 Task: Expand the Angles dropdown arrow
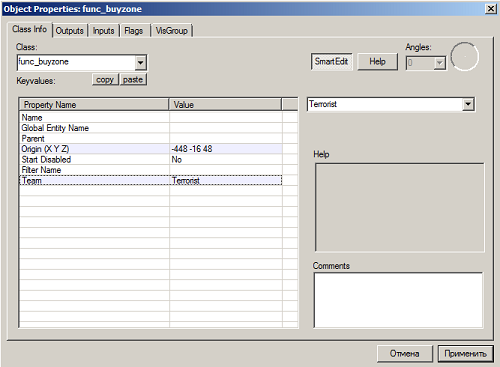pyautogui.click(x=440, y=63)
